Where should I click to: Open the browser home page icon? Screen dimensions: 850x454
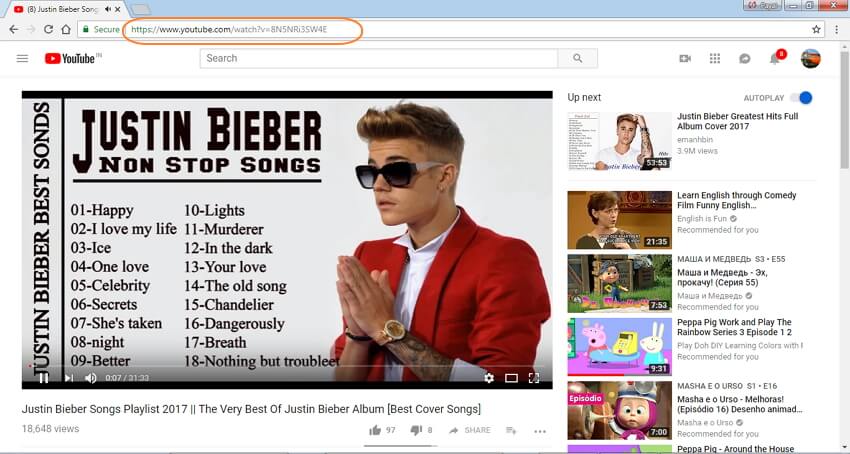tap(66, 30)
